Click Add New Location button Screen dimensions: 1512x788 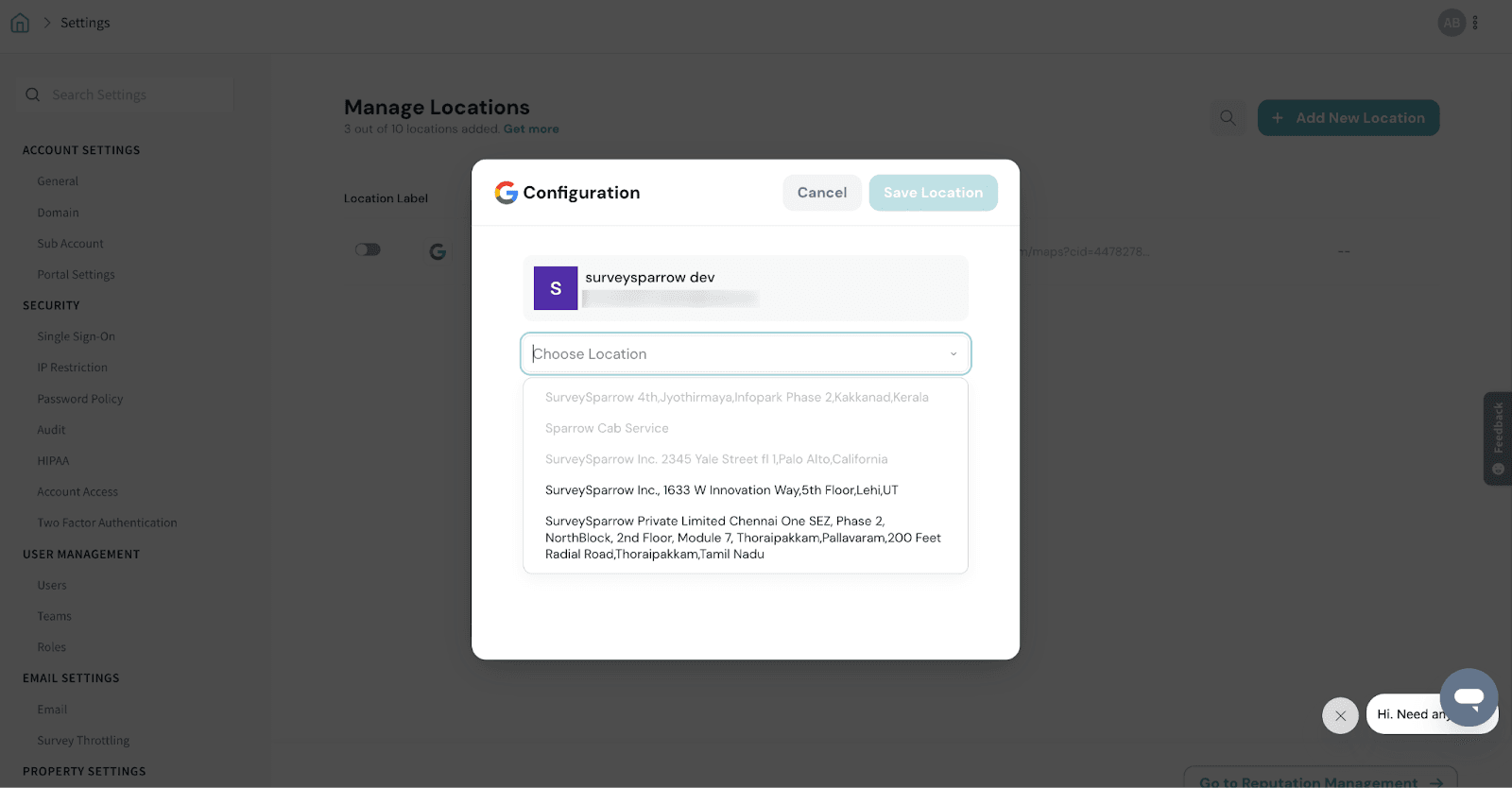1348,118
